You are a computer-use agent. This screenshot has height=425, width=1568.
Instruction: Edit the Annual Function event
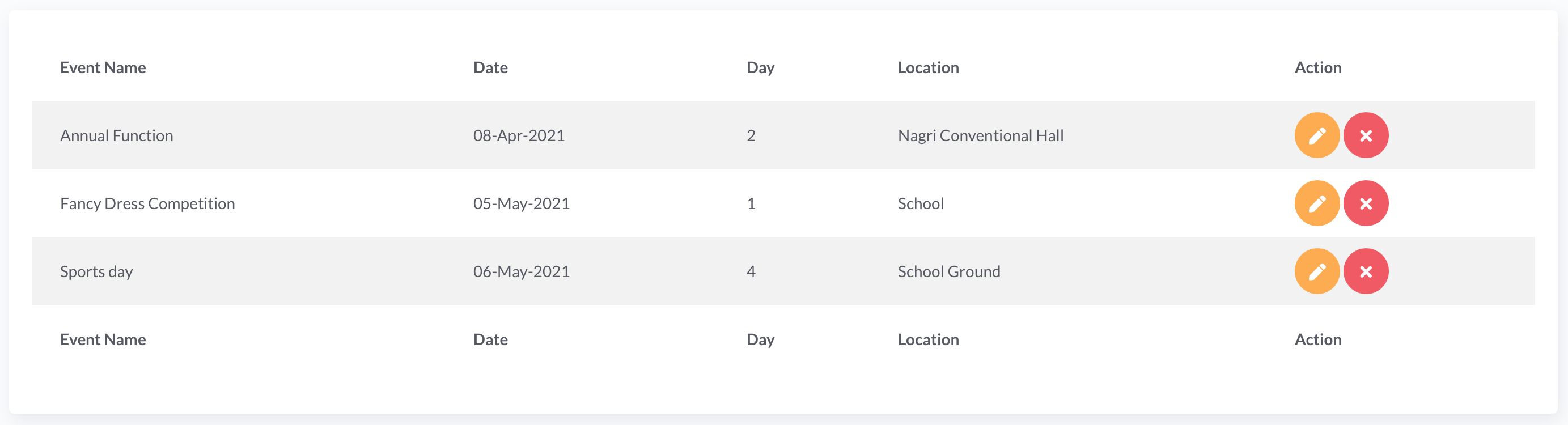click(1317, 135)
